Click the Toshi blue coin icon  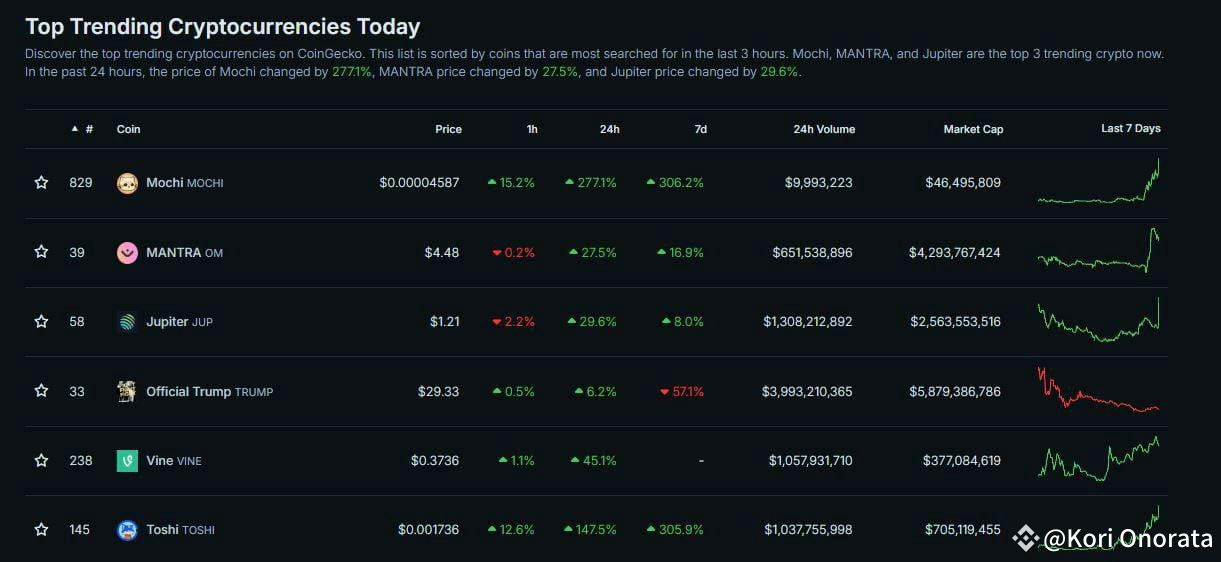click(127, 530)
